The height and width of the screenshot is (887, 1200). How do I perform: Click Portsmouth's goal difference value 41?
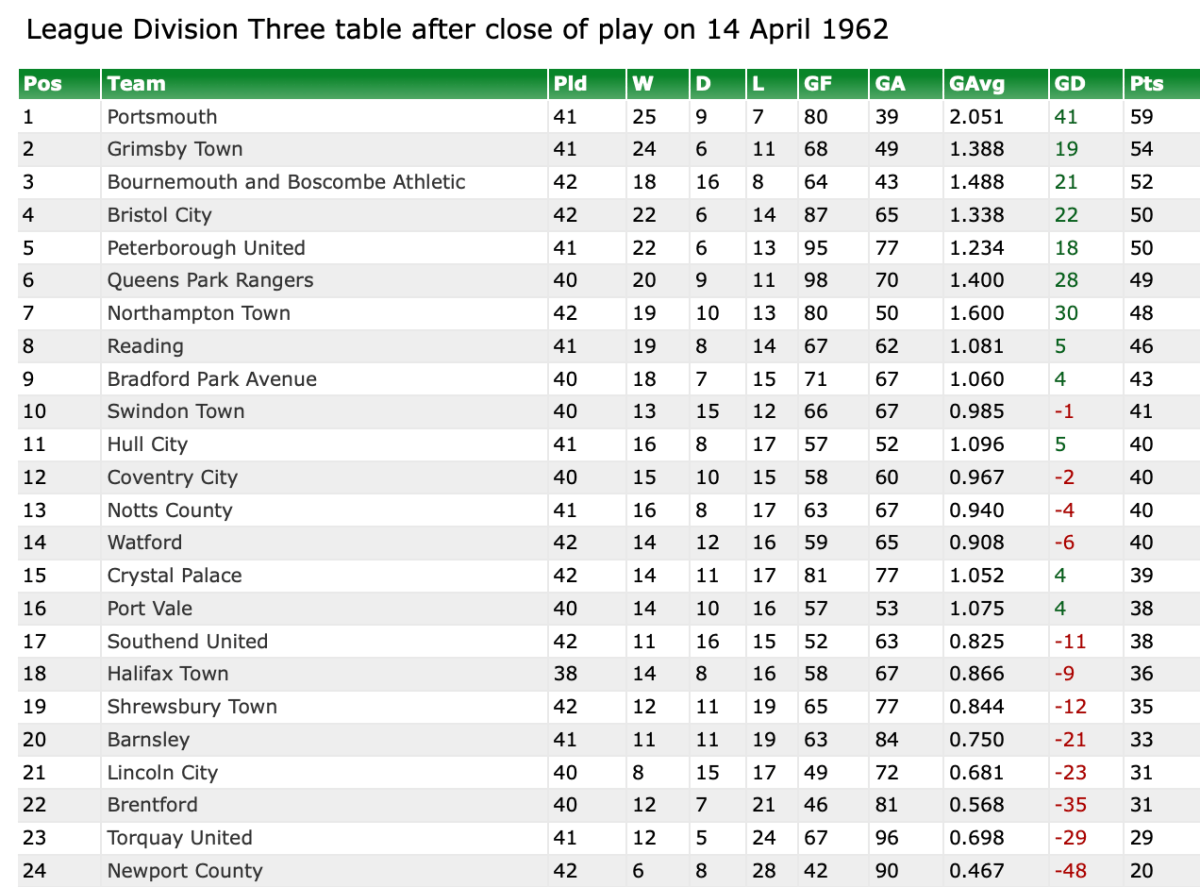(x=1066, y=116)
